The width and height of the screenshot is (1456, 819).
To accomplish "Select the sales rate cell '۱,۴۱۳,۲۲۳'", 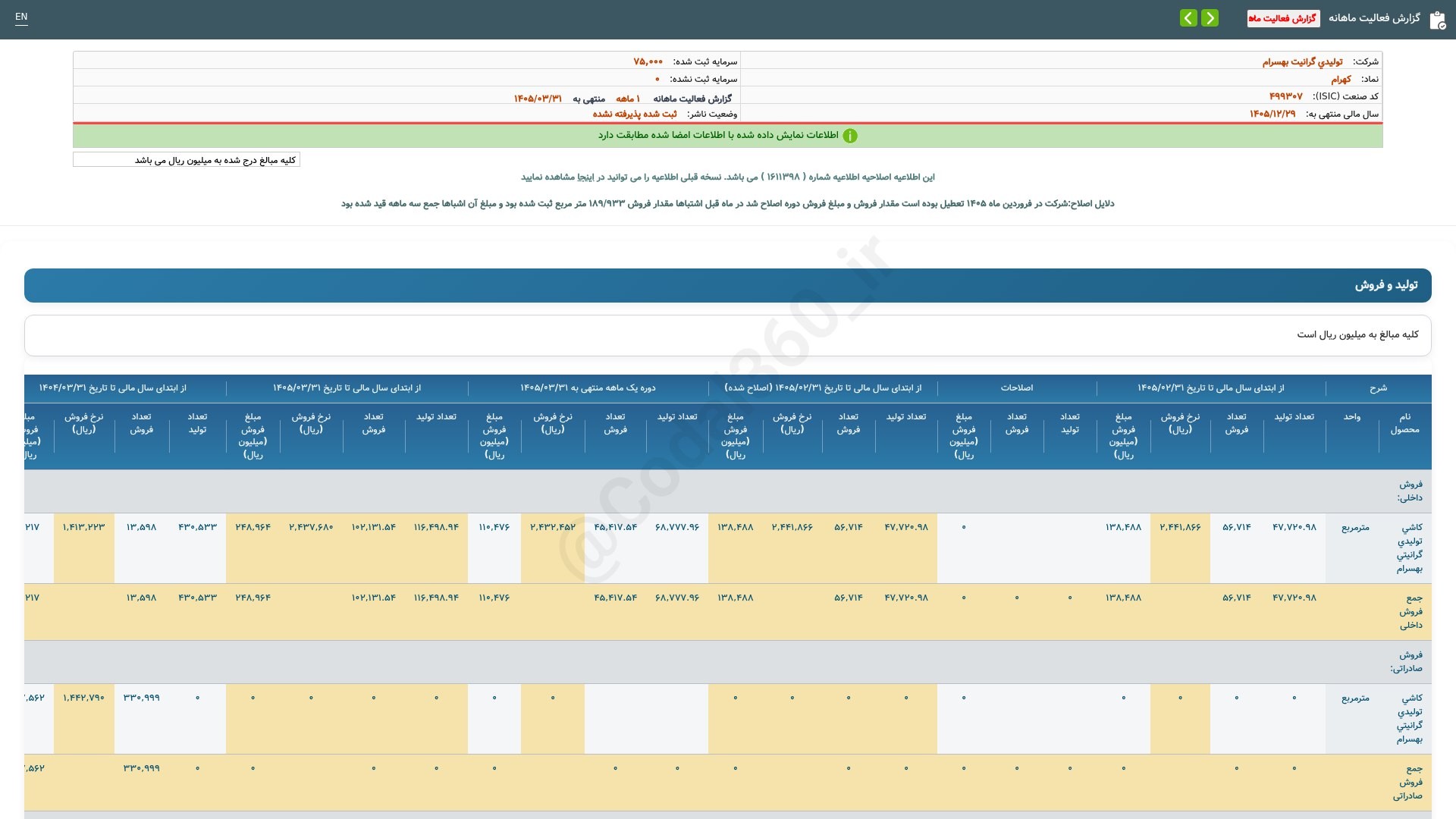I will pos(83,527).
